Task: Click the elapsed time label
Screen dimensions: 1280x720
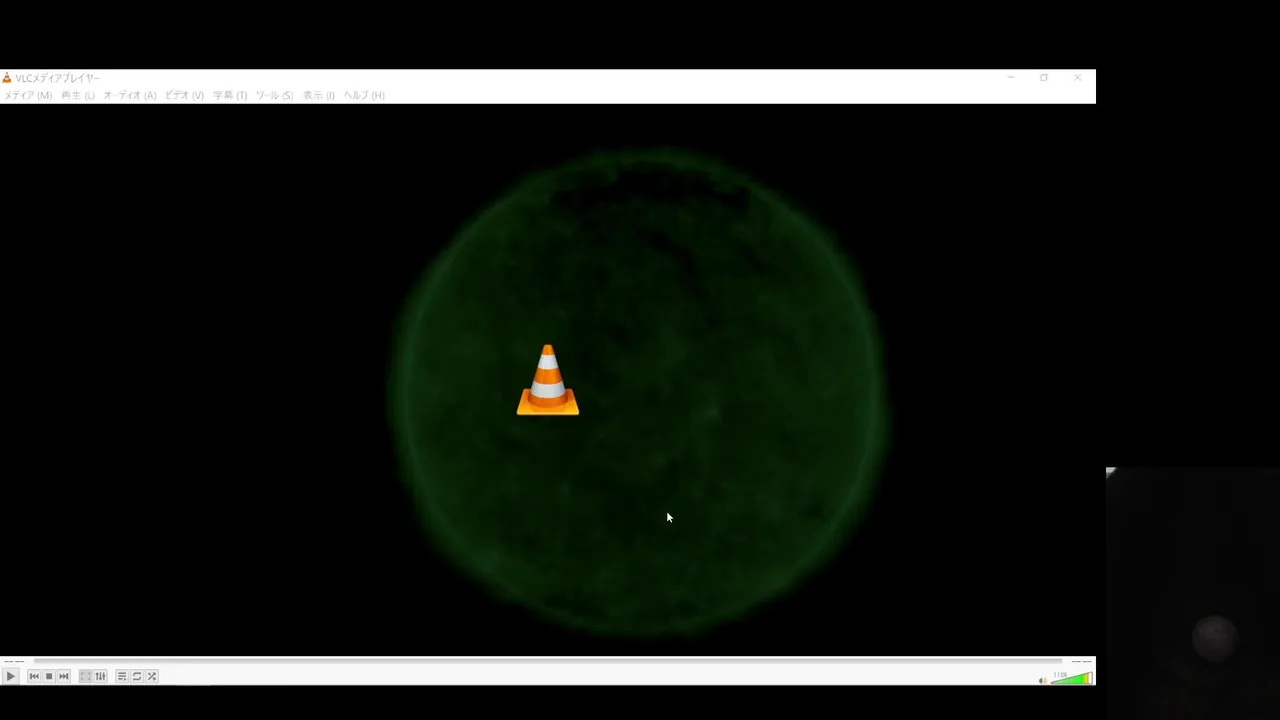Action: pos(13,661)
